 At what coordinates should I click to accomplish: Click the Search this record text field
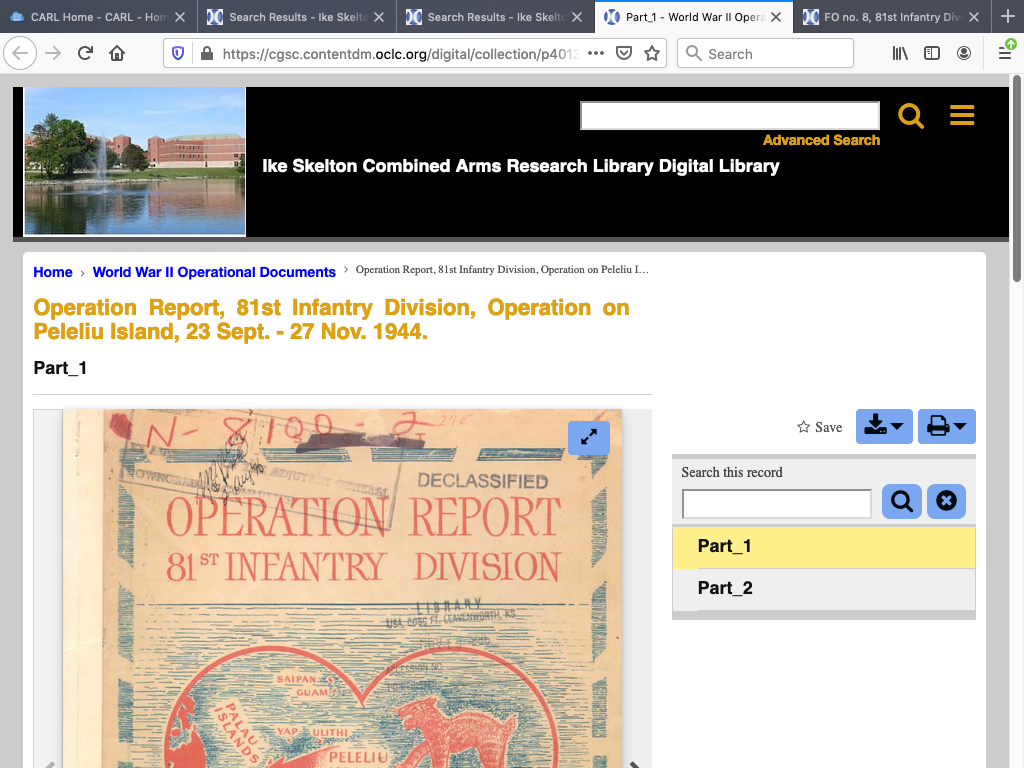pyautogui.click(x=776, y=503)
